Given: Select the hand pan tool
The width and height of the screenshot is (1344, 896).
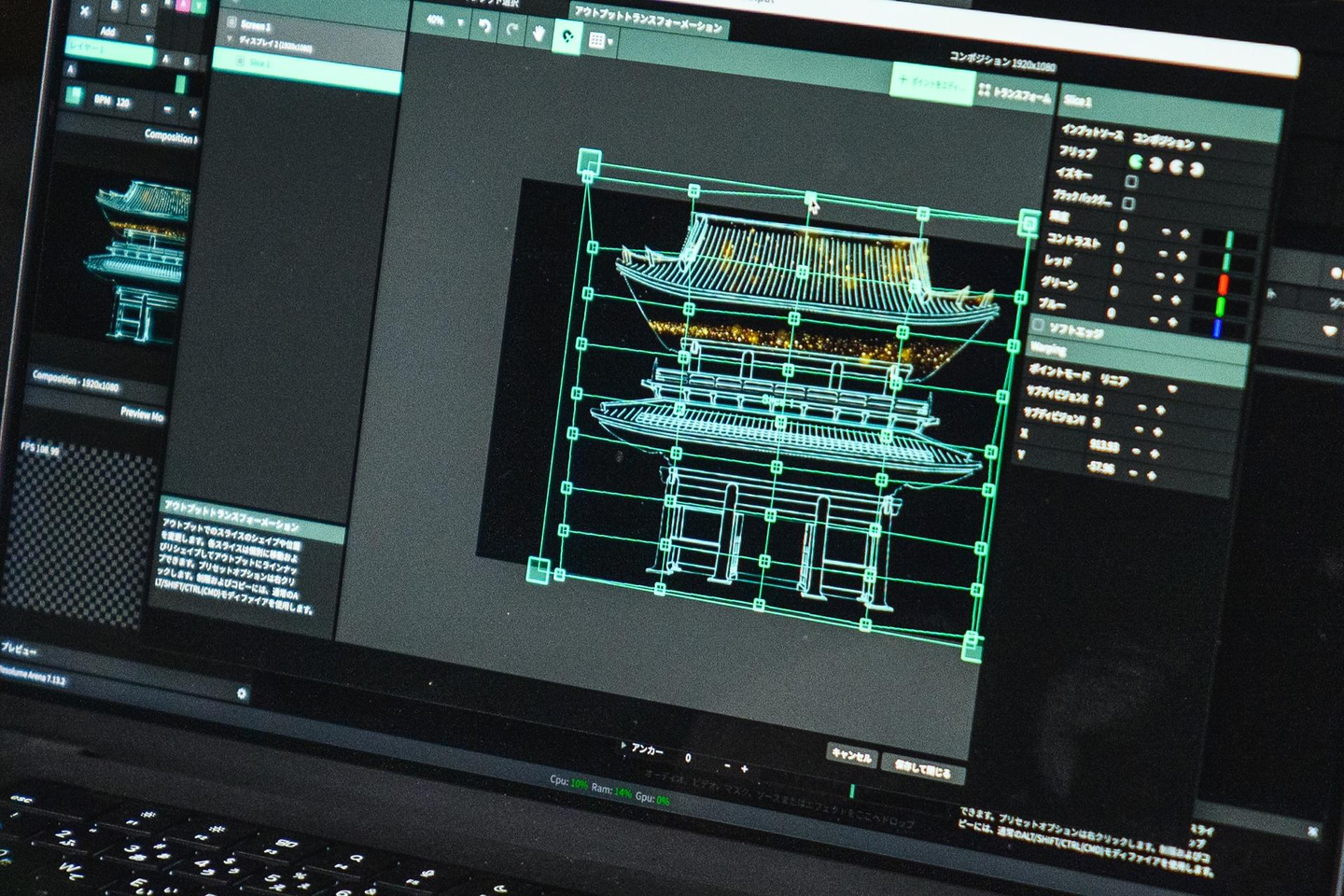Looking at the screenshot, I should click(x=539, y=33).
